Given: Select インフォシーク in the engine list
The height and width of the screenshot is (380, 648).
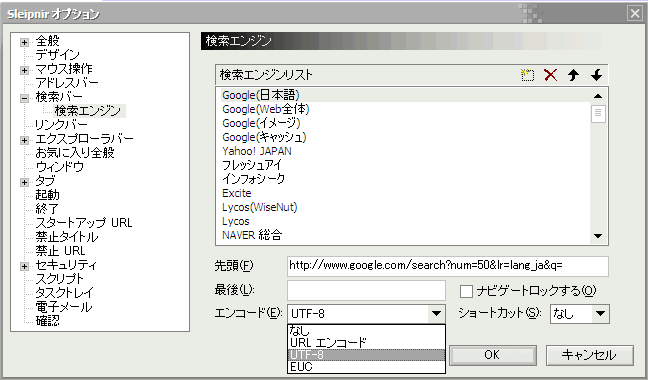Looking at the screenshot, I should [x=253, y=179].
